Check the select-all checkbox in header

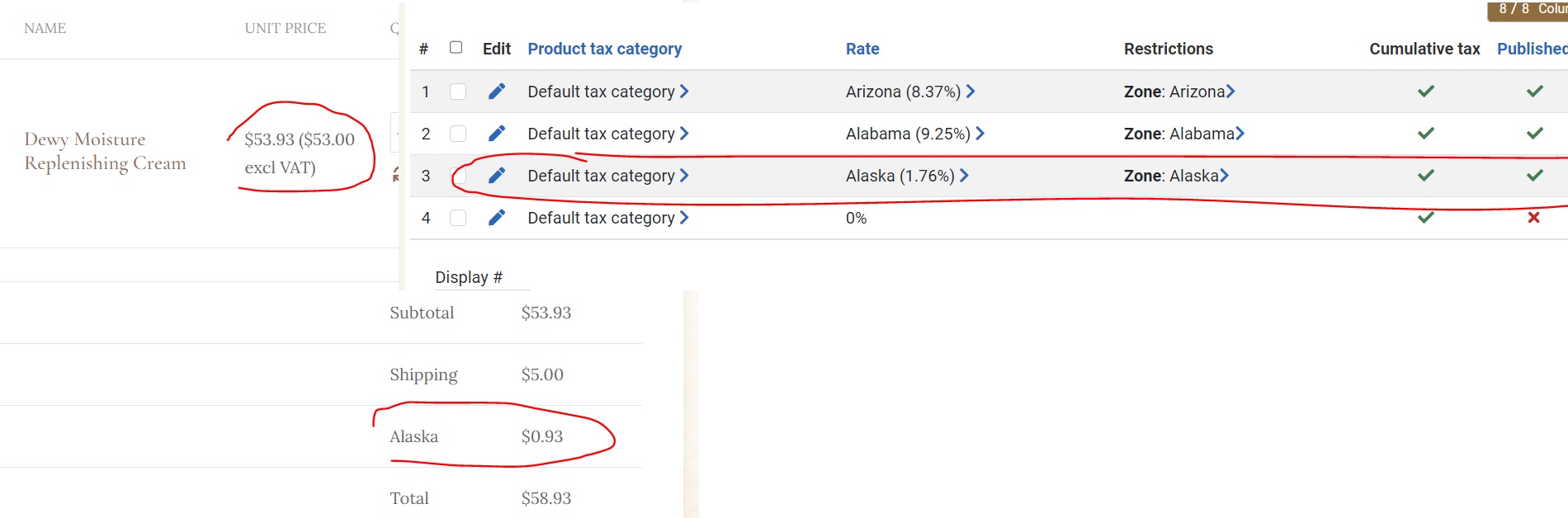pyautogui.click(x=456, y=48)
